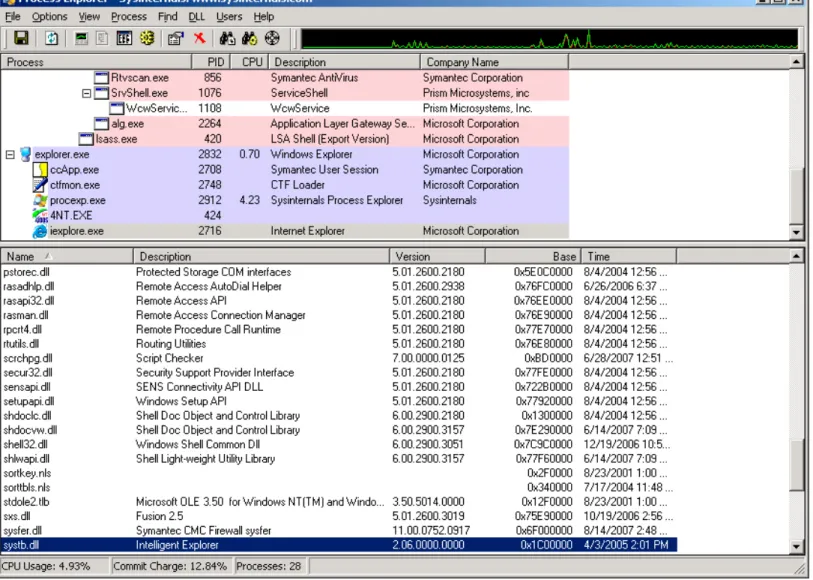Image resolution: width=813 pixels, height=580 pixels.
Task: Select the procexp.exe process name
Action: point(78,200)
